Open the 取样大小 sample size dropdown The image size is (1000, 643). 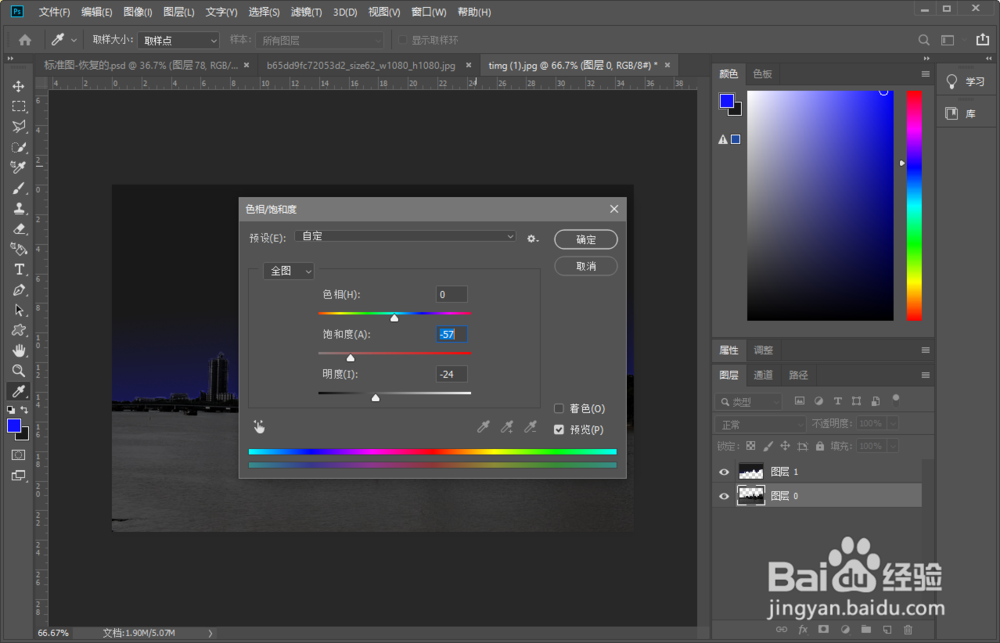tap(179, 40)
